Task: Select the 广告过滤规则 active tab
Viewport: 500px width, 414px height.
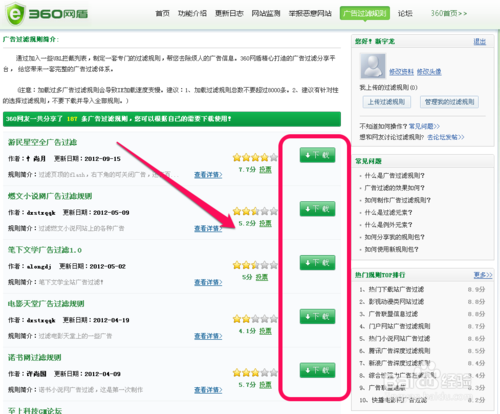Action: click(365, 13)
